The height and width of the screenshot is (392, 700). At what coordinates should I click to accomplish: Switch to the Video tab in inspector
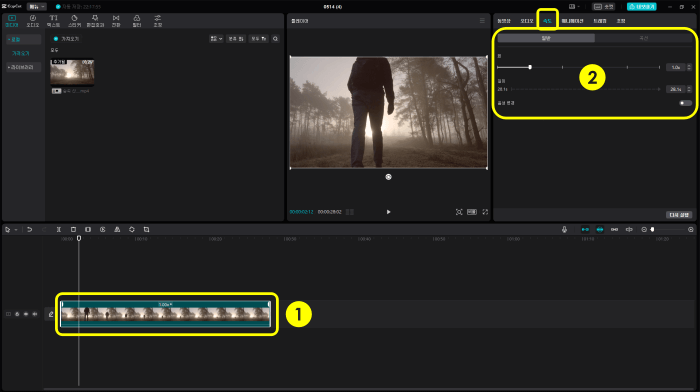pyautogui.click(x=504, y=21)
